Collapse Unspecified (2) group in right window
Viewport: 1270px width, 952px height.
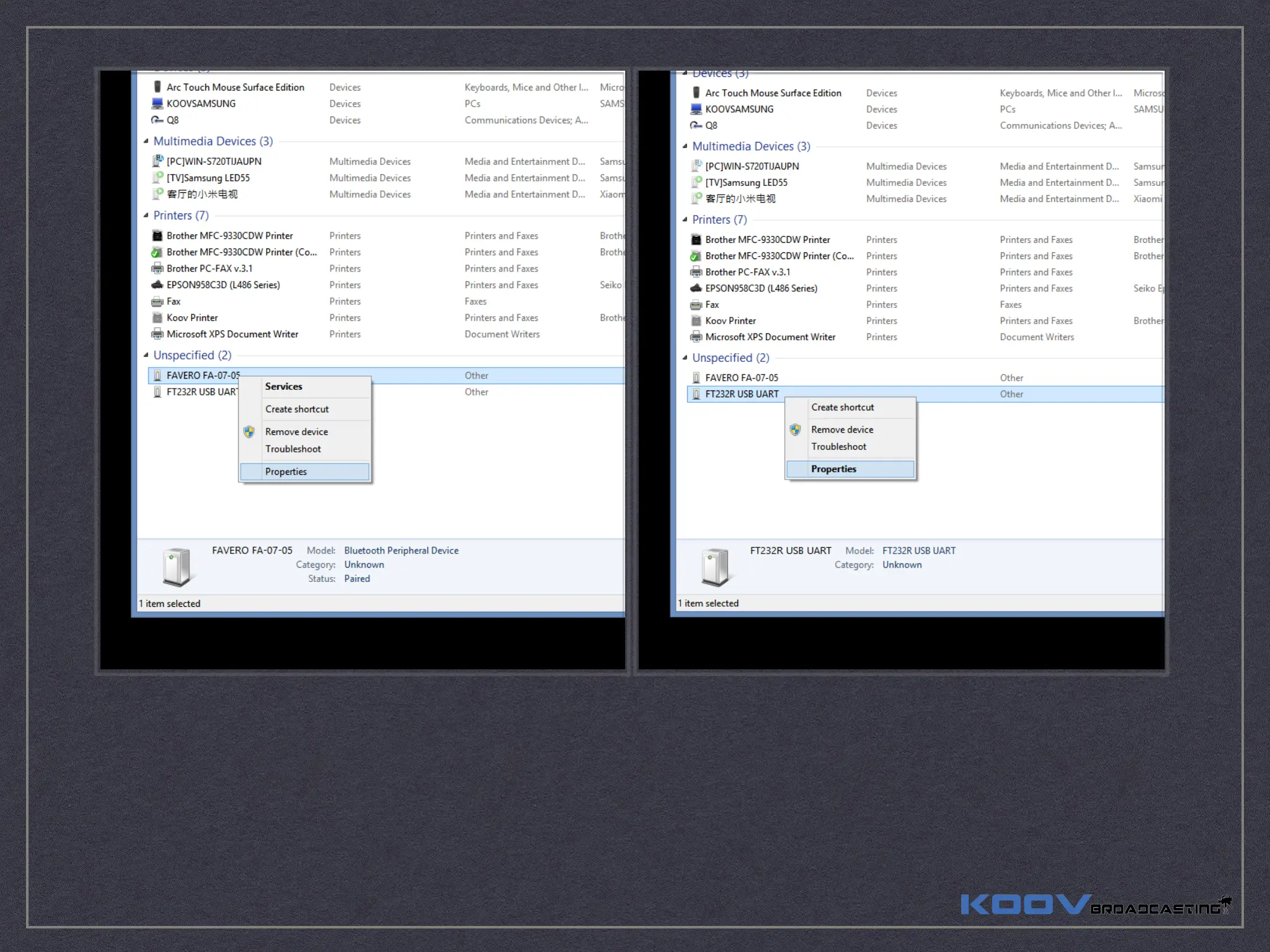coord(685,358)
